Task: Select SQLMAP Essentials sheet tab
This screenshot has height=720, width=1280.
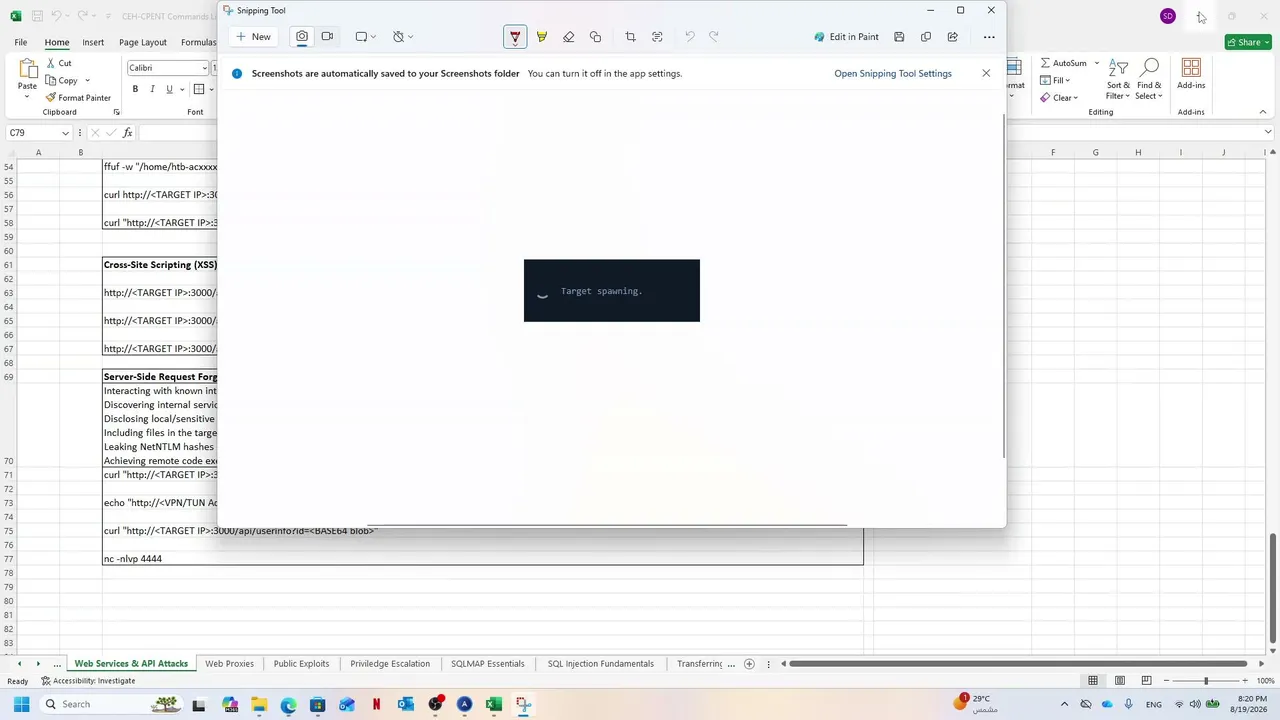Action: [x=488, y=664]
